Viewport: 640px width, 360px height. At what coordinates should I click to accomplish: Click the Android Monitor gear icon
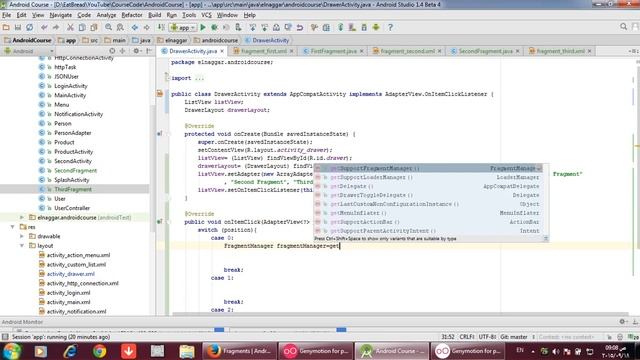click(x=622, y=322)
